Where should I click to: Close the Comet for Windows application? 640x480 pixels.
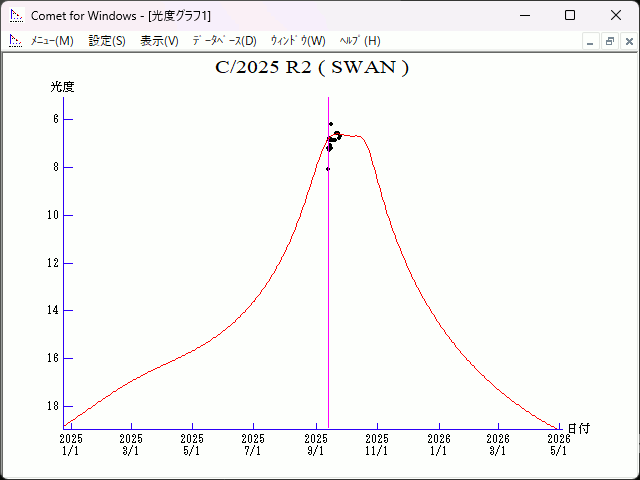[616, 15]
